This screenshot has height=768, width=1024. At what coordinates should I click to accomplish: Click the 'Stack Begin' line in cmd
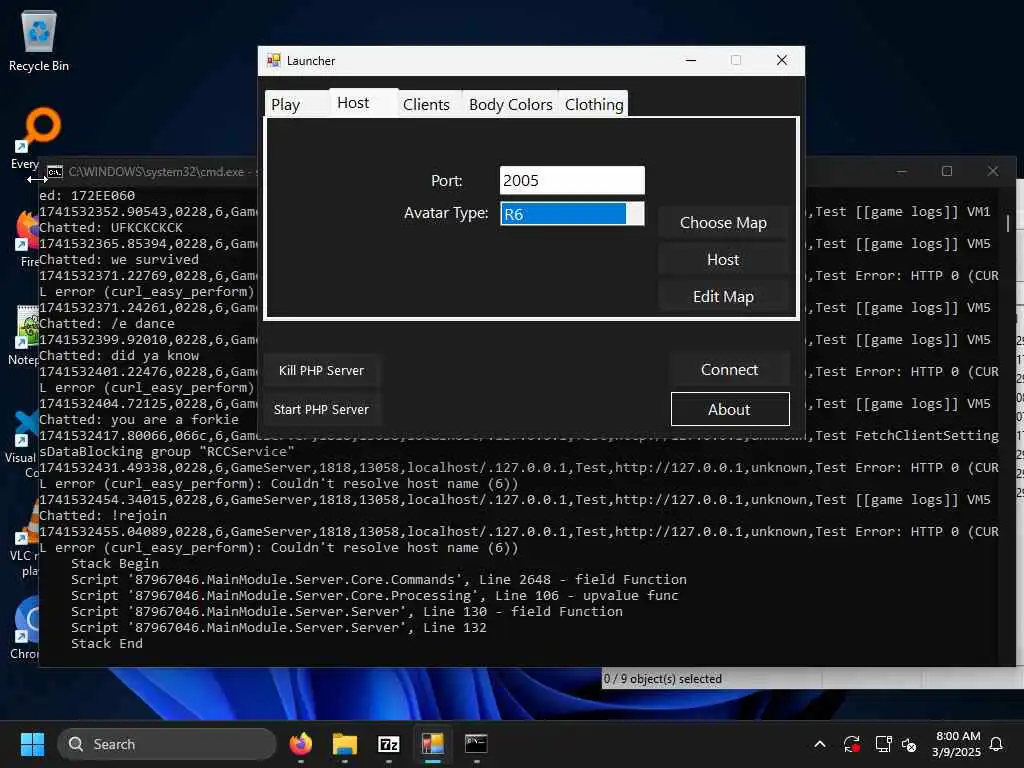tap(114, 564)
